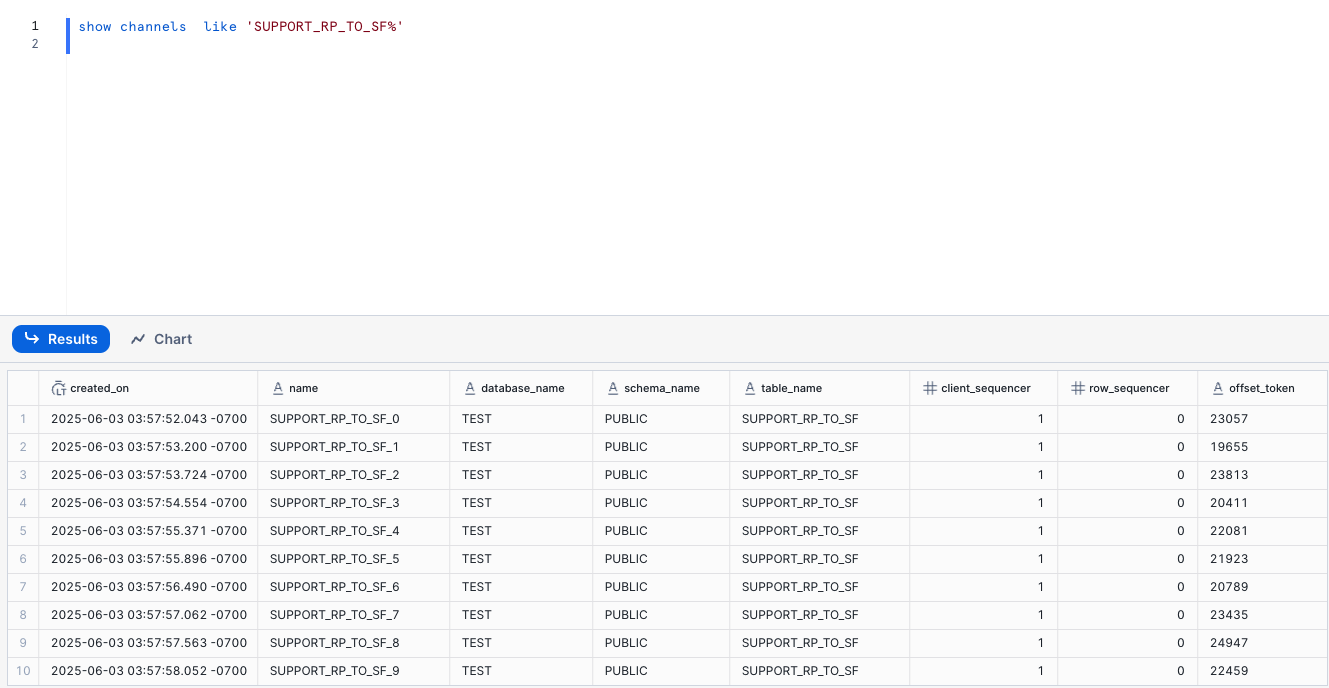The width and height of the screenshot is (1329, 688).
Task: Select cell SUPPORT_RP_TO_SF_3 in name column
Action: [x=354, y=503]
